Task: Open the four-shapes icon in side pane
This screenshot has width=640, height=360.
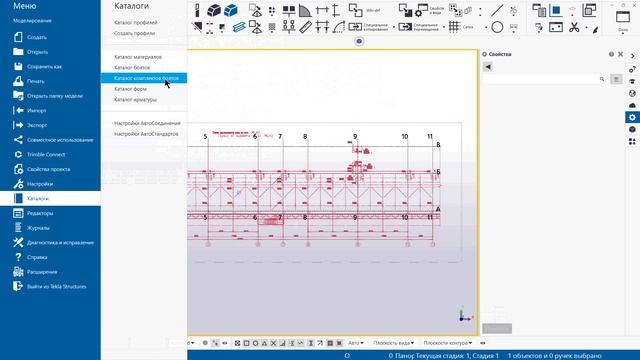Action: coord(632,142)
